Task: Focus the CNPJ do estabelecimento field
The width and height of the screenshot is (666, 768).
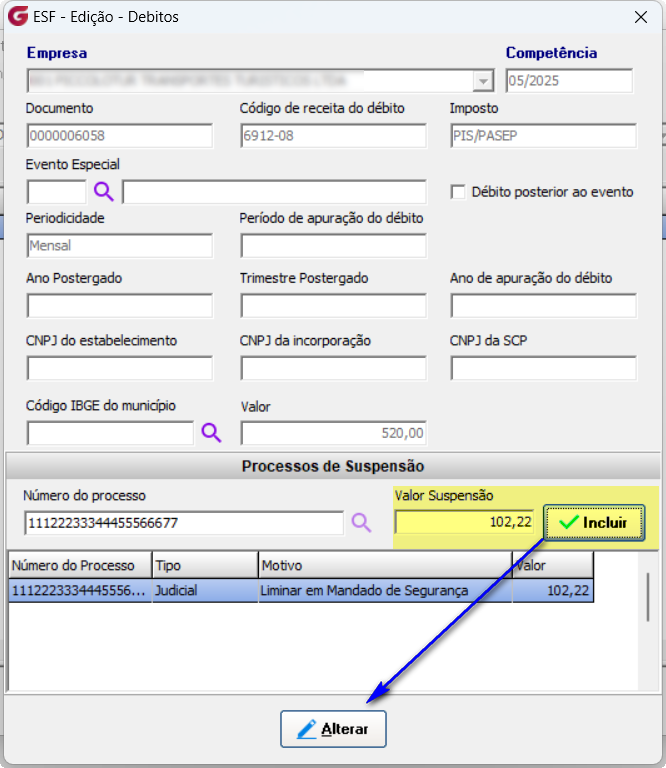Action: click(x=120, y=368)
